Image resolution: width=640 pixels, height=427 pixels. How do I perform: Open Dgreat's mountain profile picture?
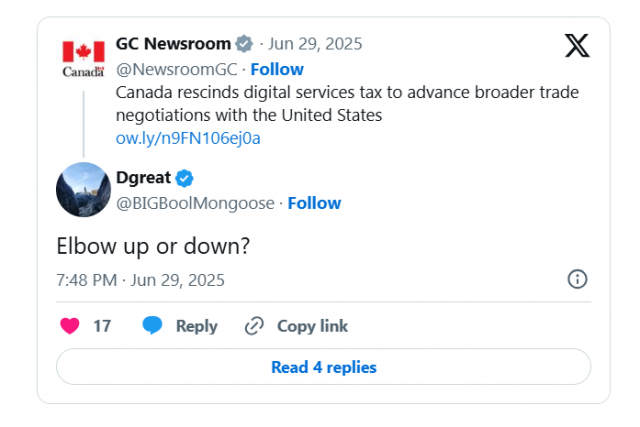pyautogui.click(x=84, y=189)
